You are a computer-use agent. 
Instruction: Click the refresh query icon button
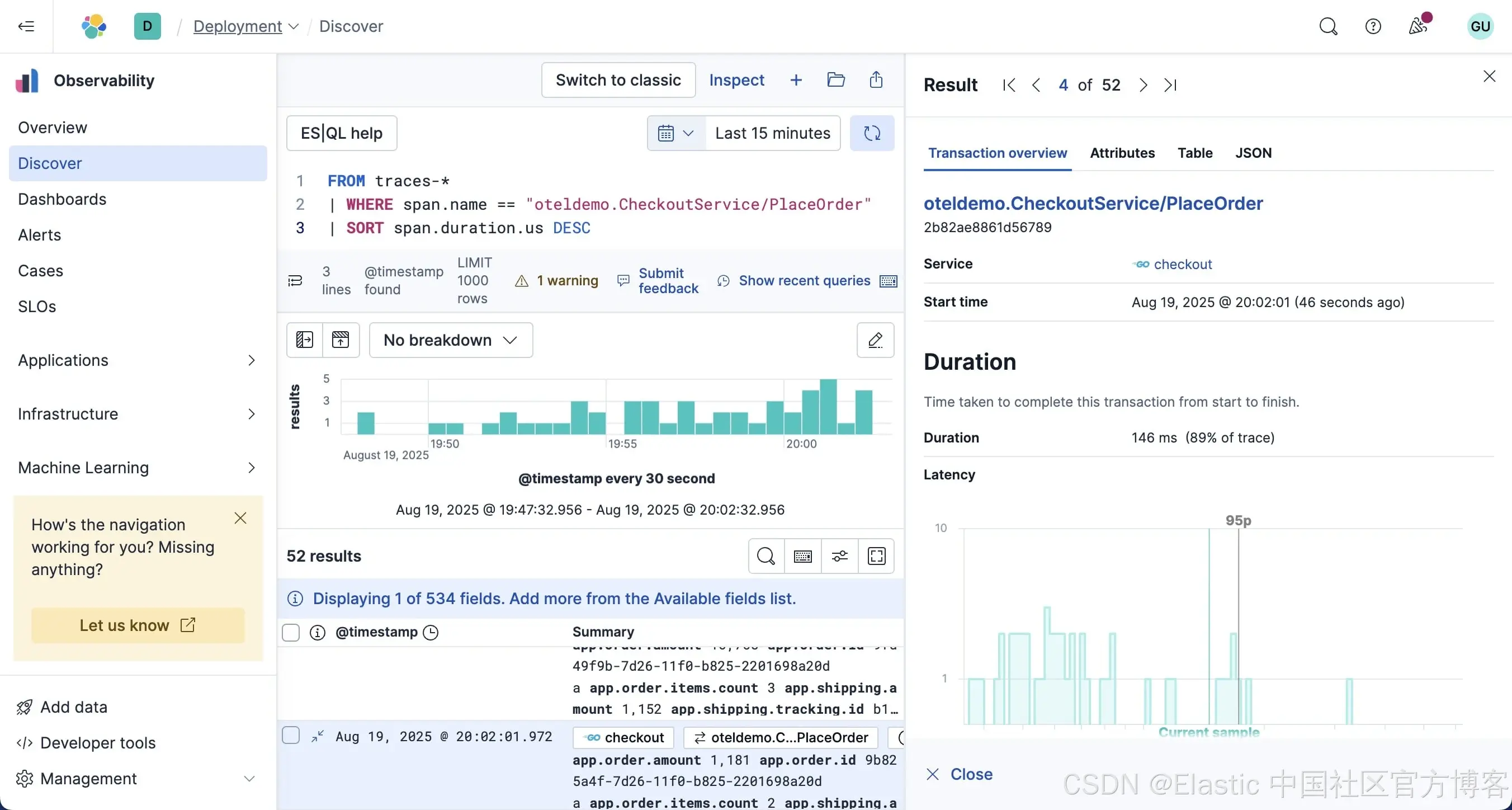tap(872, 133)
